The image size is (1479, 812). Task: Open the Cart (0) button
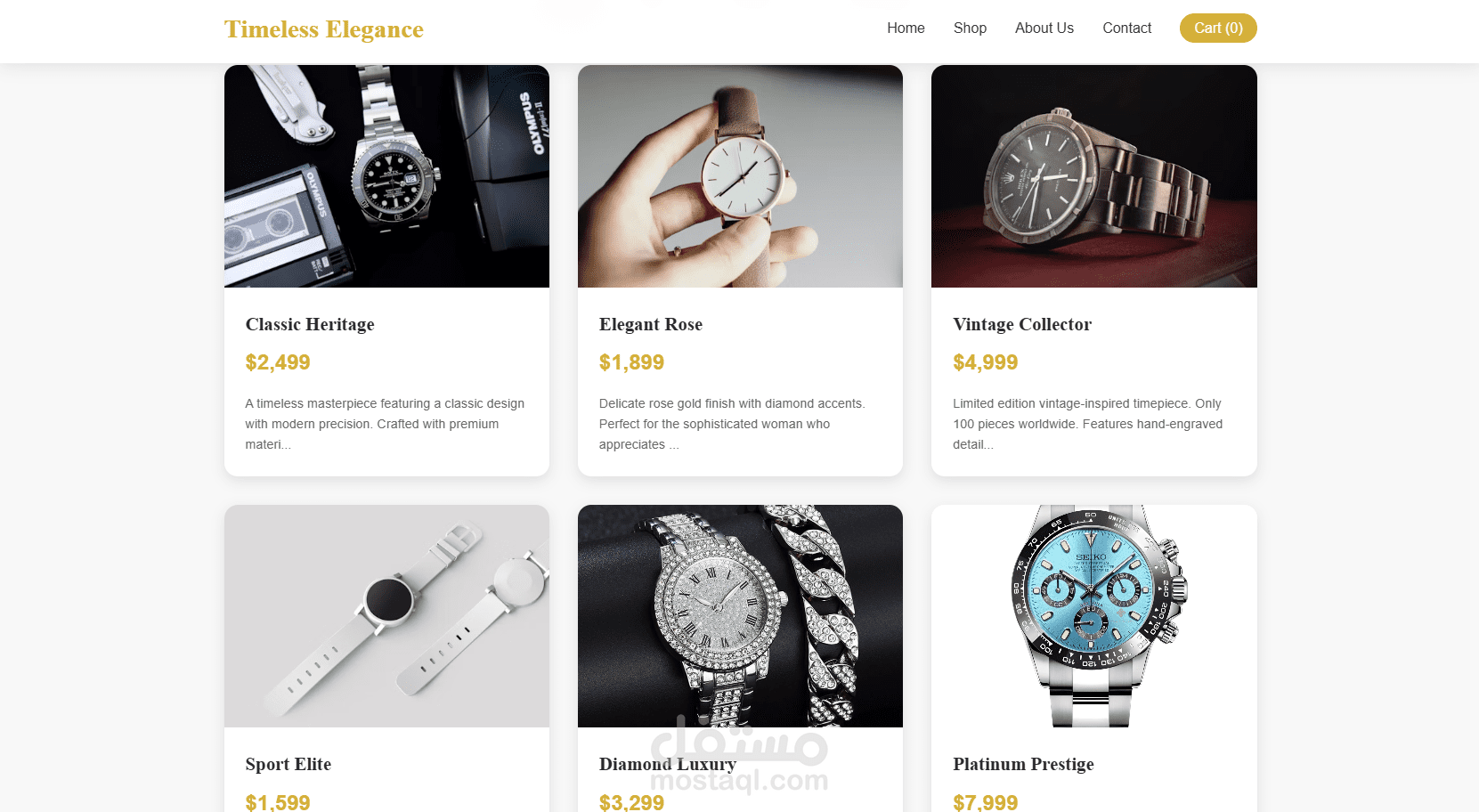[1218, 28]
